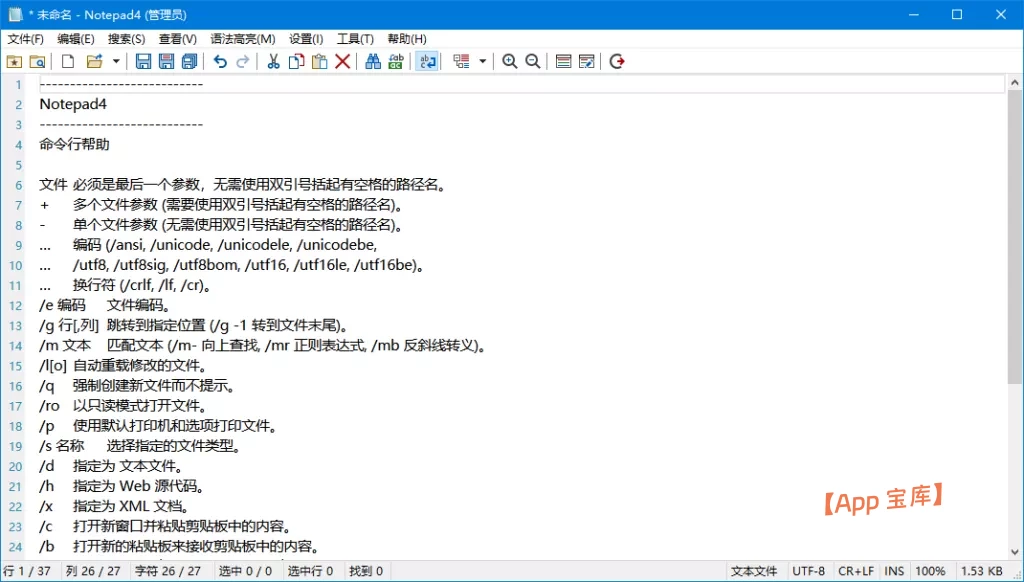Click the Save file icon

(x=143, y=62)
